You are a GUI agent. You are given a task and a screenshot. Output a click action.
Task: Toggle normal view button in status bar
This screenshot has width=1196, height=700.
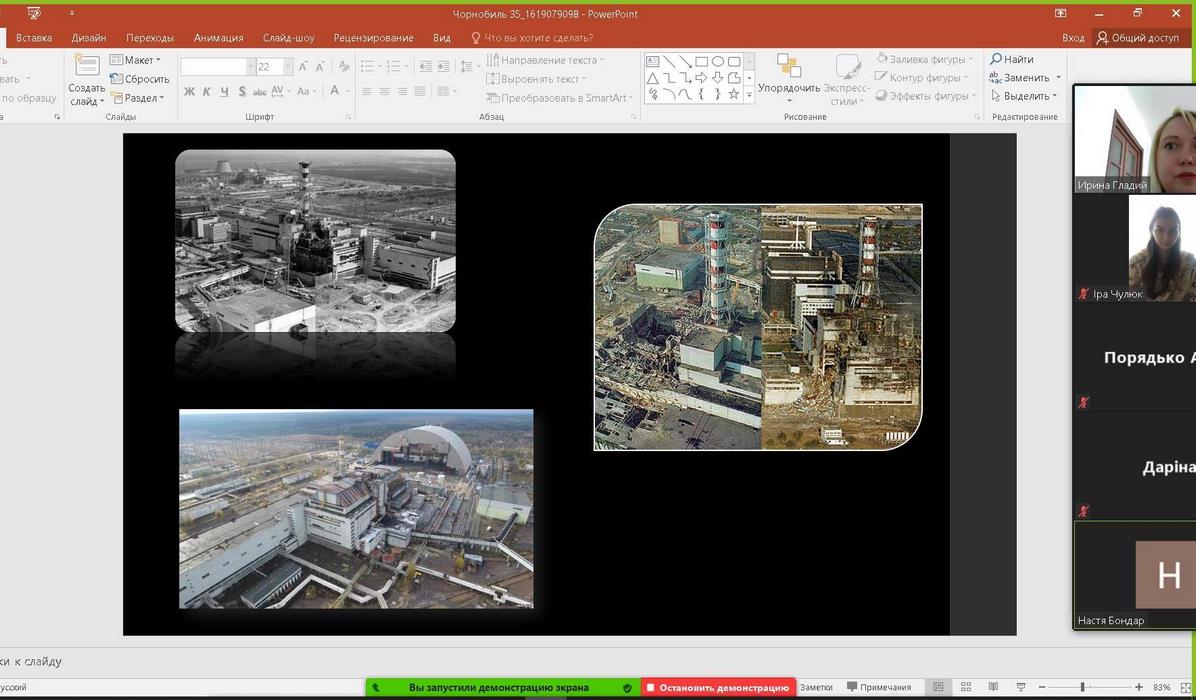click(938, 688)
